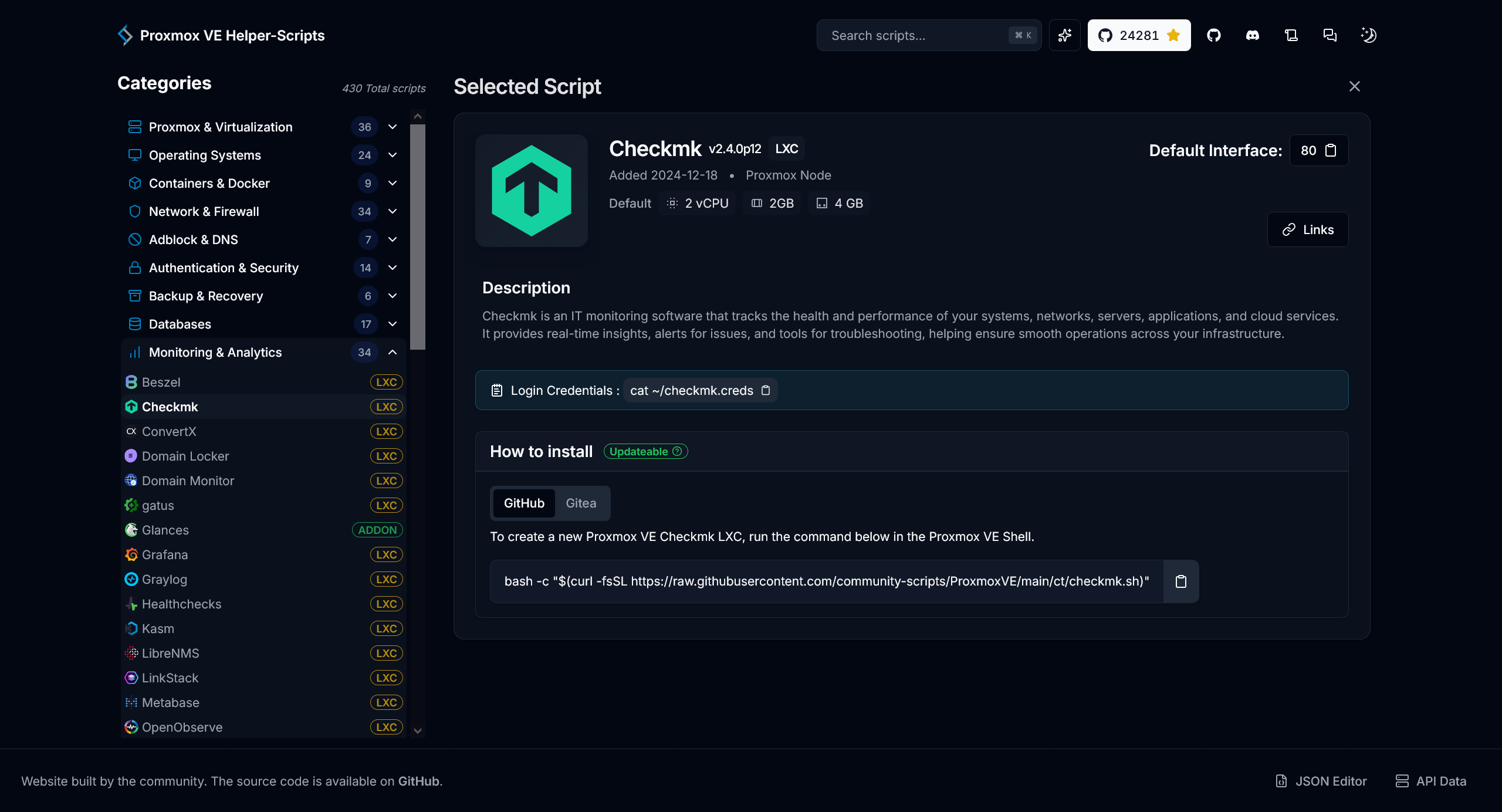Screen dimensions: 1502x812
Task: Expand the Adblock & DNS category
Action: click(x=263, y=239)
